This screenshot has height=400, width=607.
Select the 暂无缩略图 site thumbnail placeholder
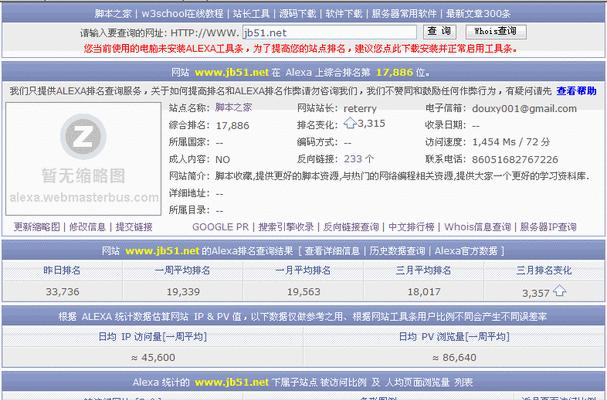tap(83, 159)
